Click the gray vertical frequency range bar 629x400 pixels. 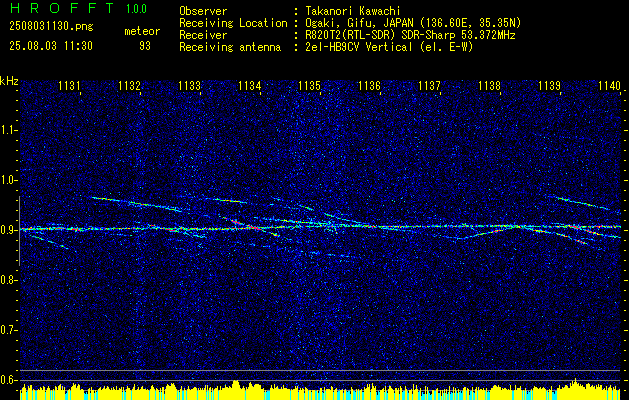tap(19, 231)
